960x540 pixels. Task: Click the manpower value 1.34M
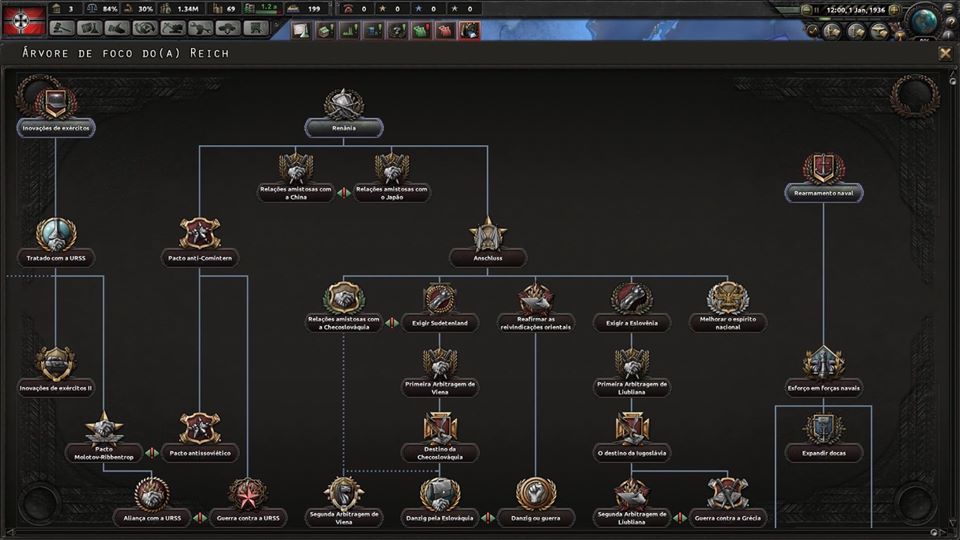coord(181,9)
